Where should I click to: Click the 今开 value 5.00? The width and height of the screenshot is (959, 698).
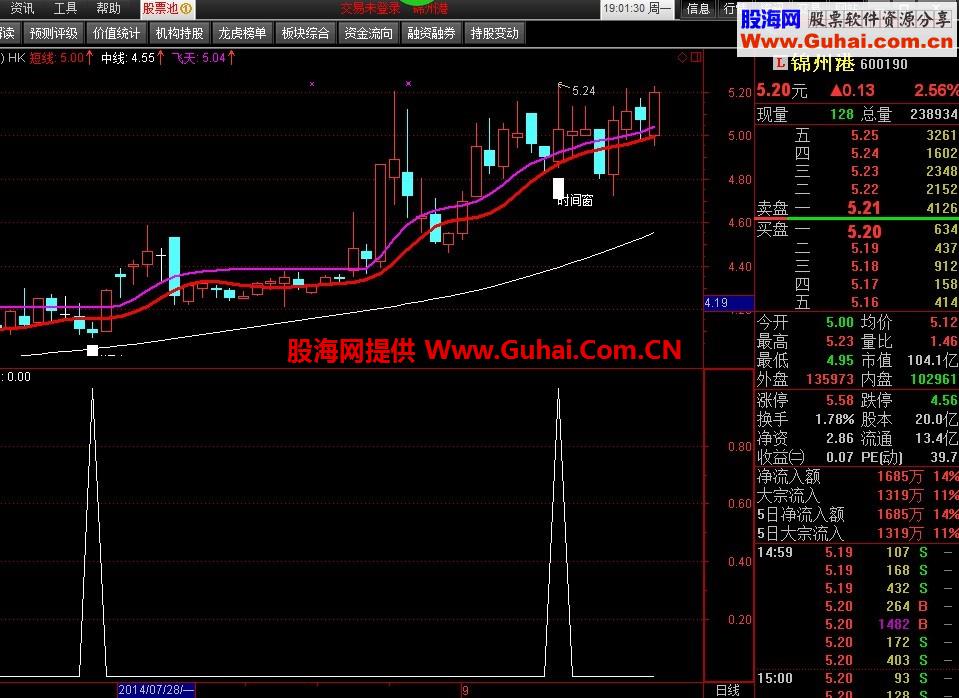point(840,322)
